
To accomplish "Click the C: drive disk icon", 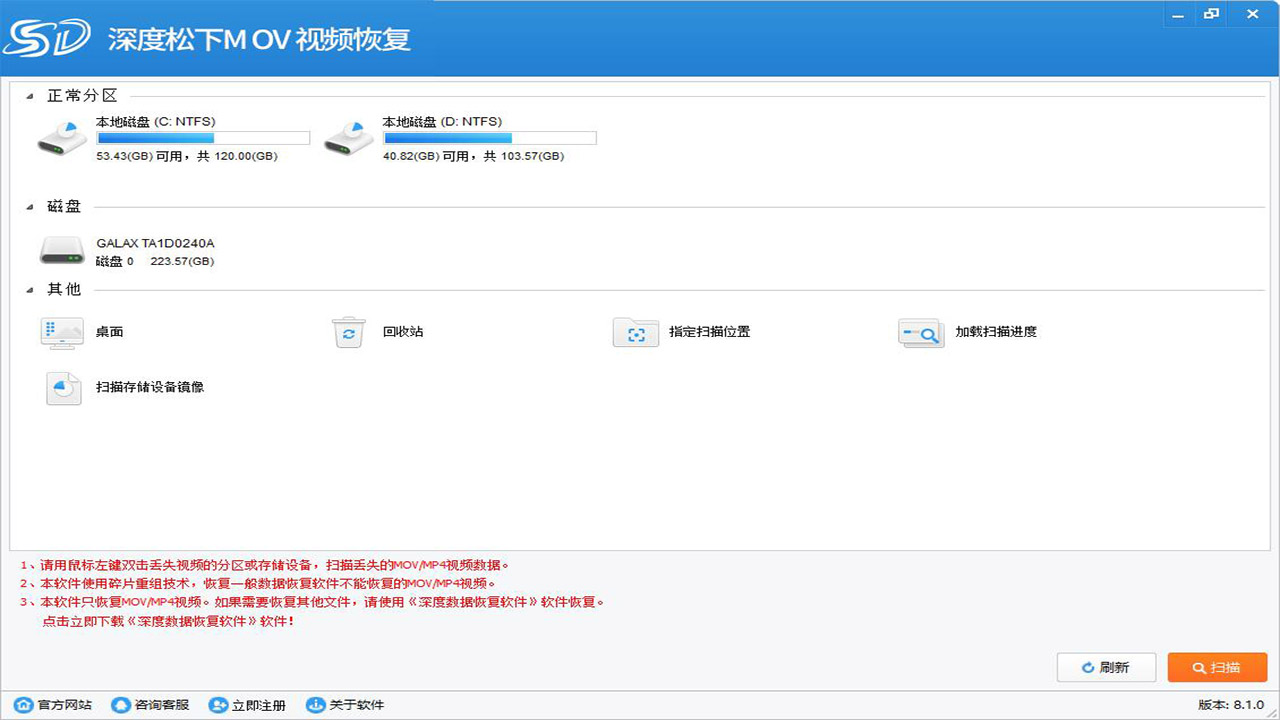I will [61, 138].
